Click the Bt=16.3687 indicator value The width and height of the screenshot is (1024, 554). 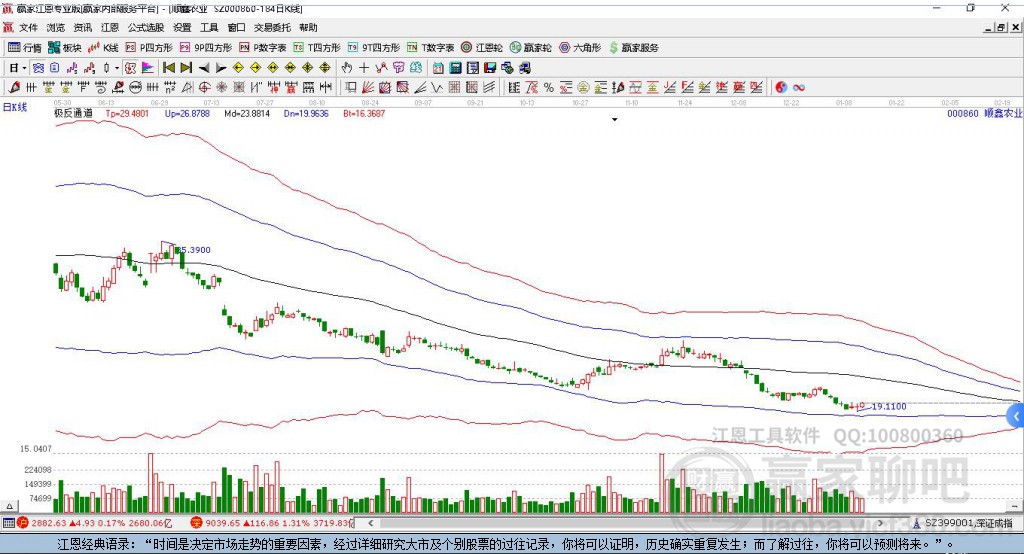[x=364, y=114]
